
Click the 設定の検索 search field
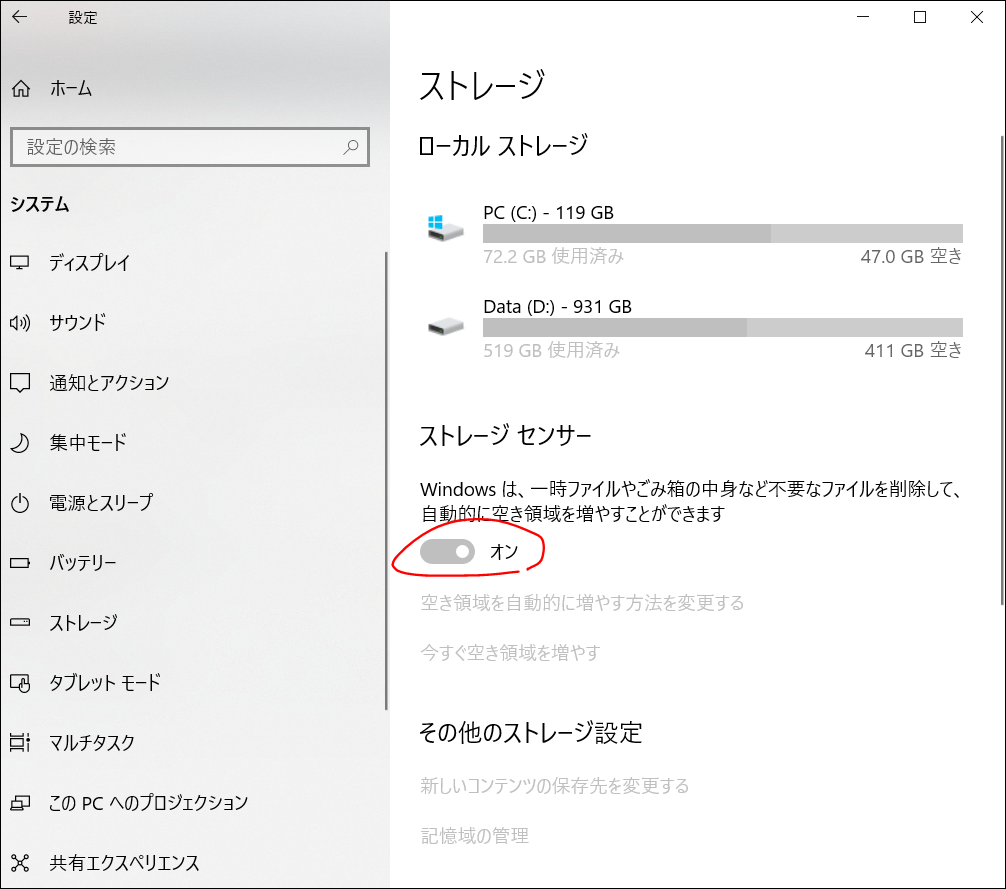tap(190, 147)
